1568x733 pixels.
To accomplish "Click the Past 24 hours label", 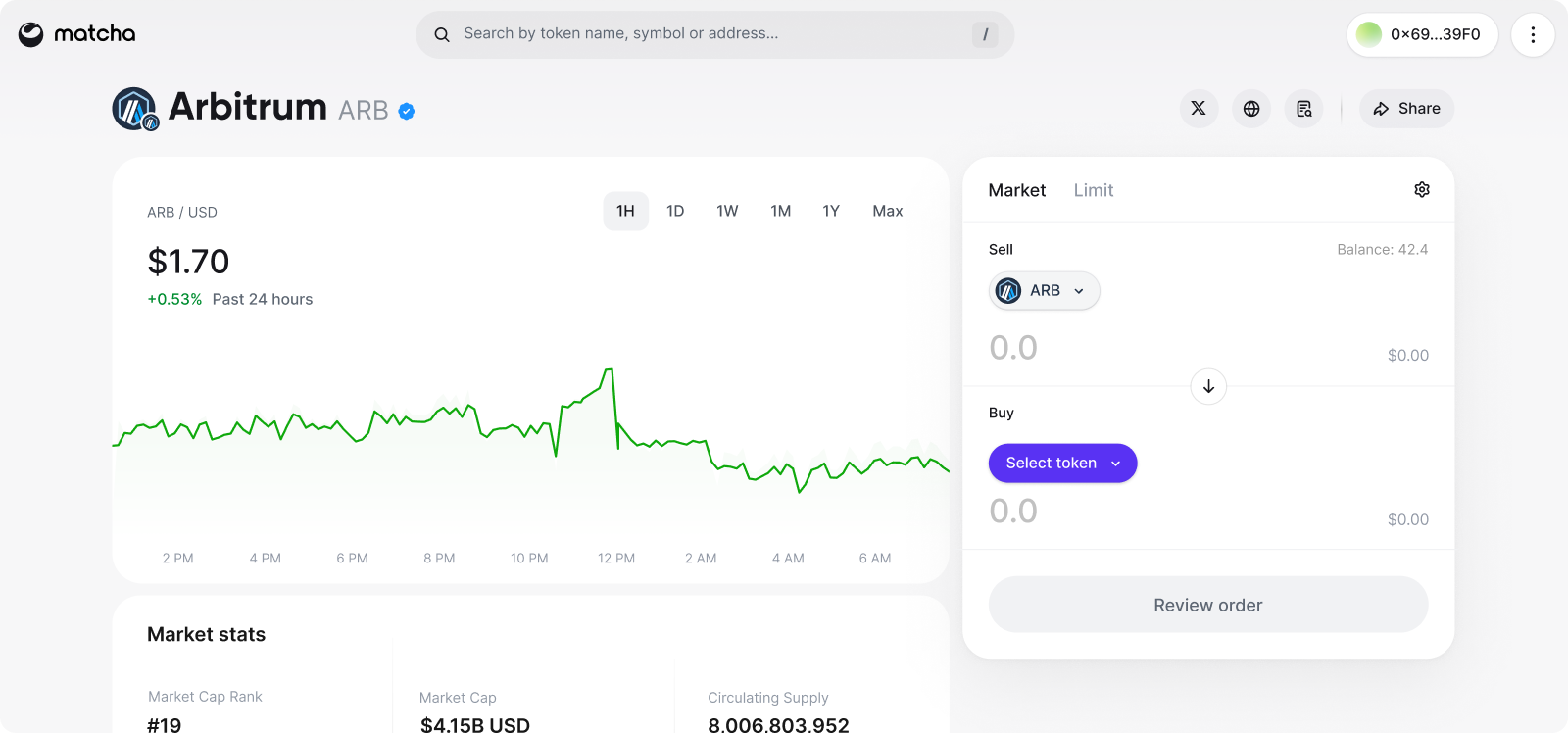I will pos(263,299).
